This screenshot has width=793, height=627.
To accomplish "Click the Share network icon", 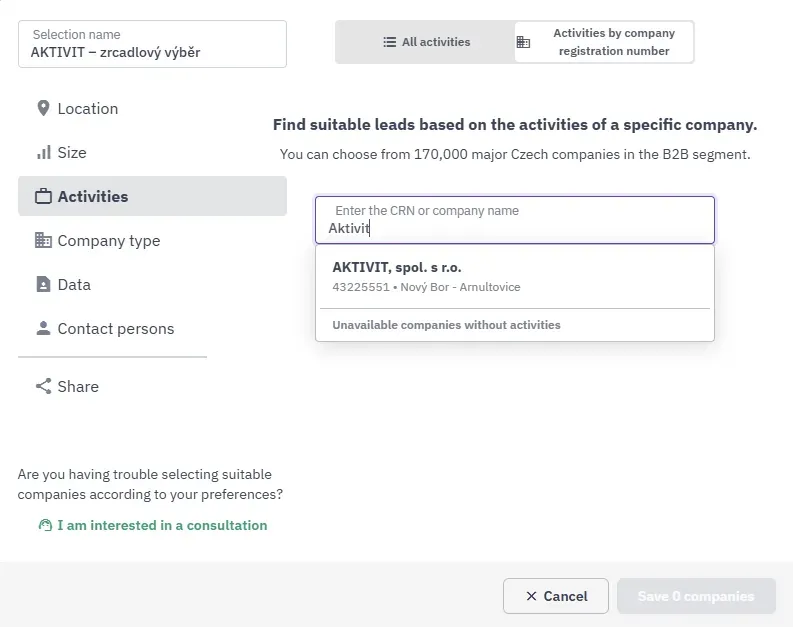I will 43,386.
